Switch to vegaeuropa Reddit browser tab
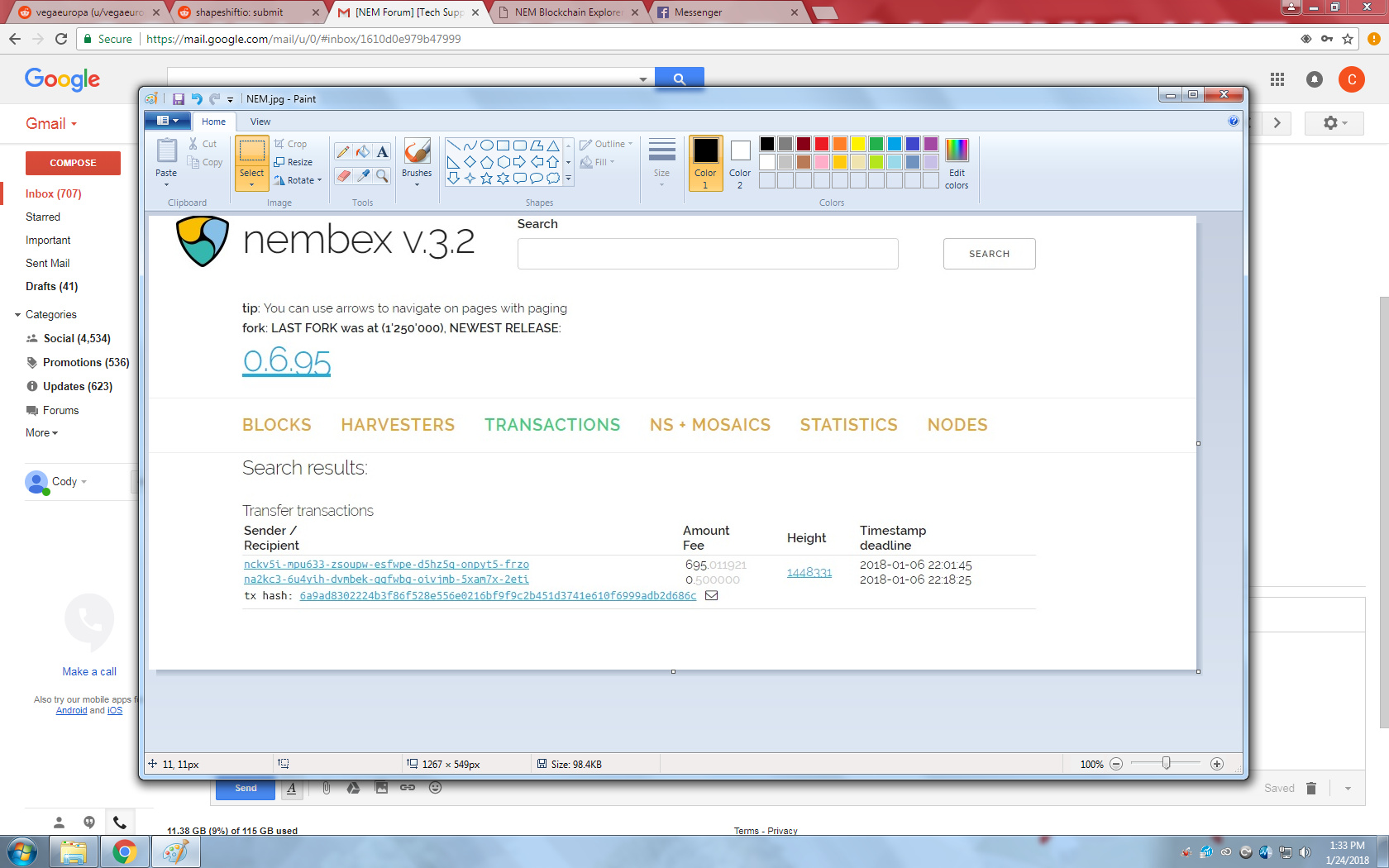Viewport: 1389px width, 868px height. (89, 12)
